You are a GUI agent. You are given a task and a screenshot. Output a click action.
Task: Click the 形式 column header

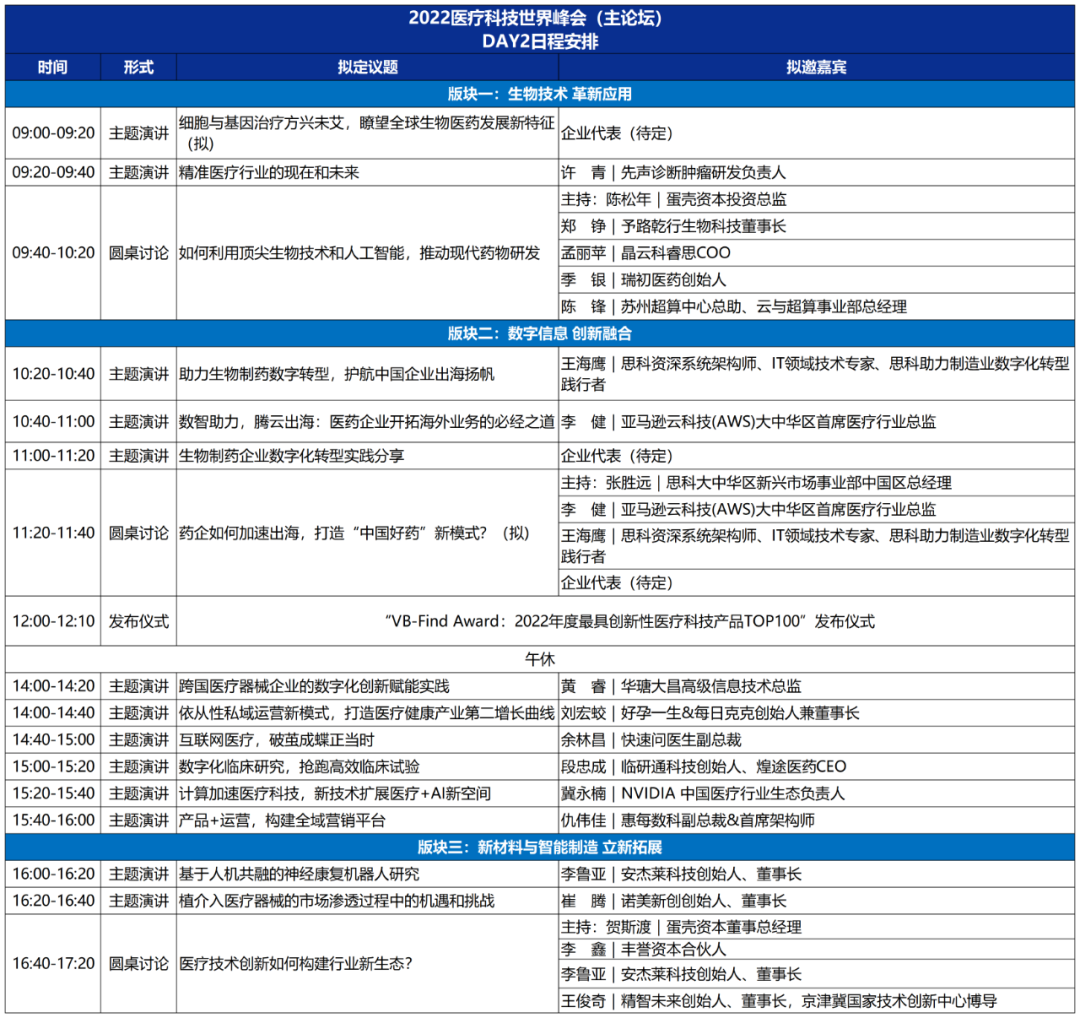click(137, 67)
